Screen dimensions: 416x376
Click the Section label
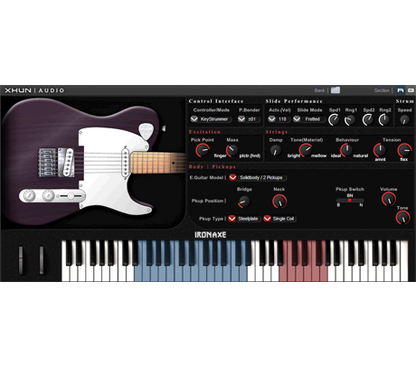(381, 90)
